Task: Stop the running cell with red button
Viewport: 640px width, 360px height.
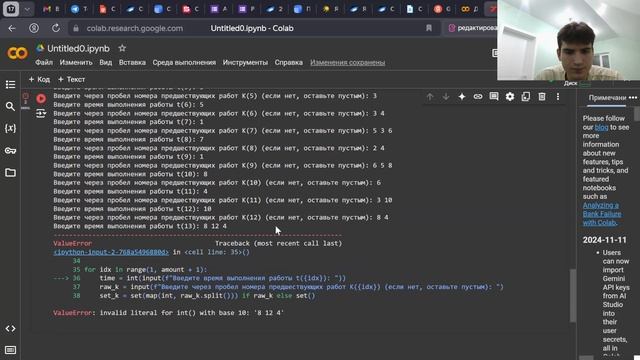Action: coord(41,98)
